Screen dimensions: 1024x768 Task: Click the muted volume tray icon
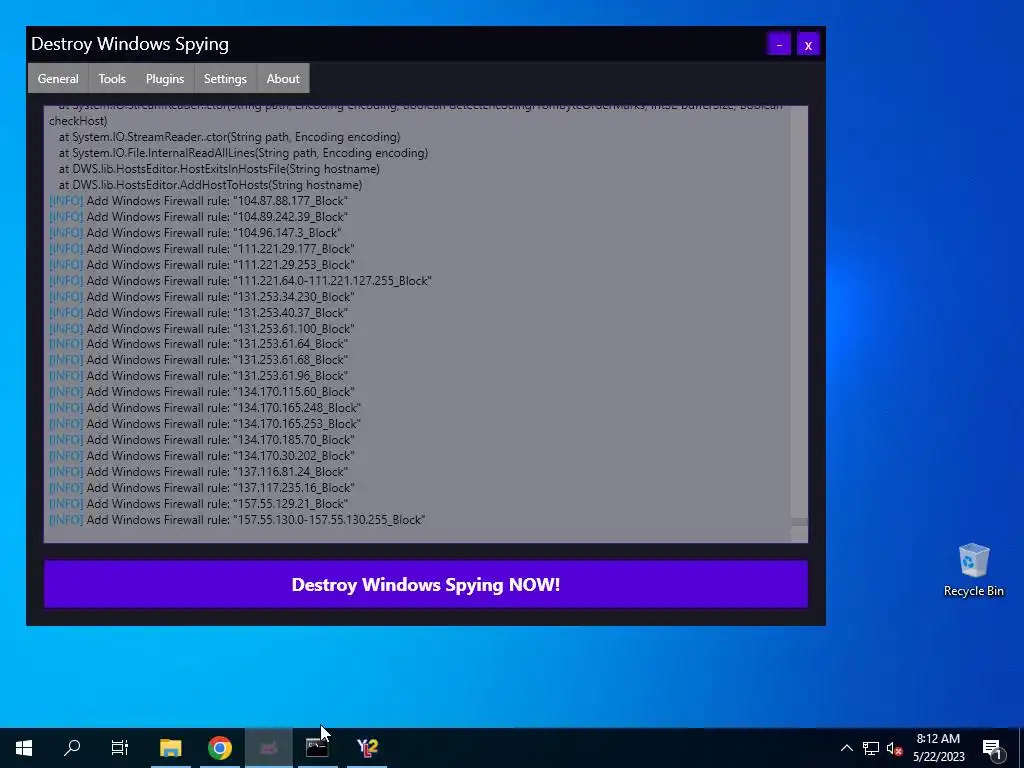click(894, 748)
